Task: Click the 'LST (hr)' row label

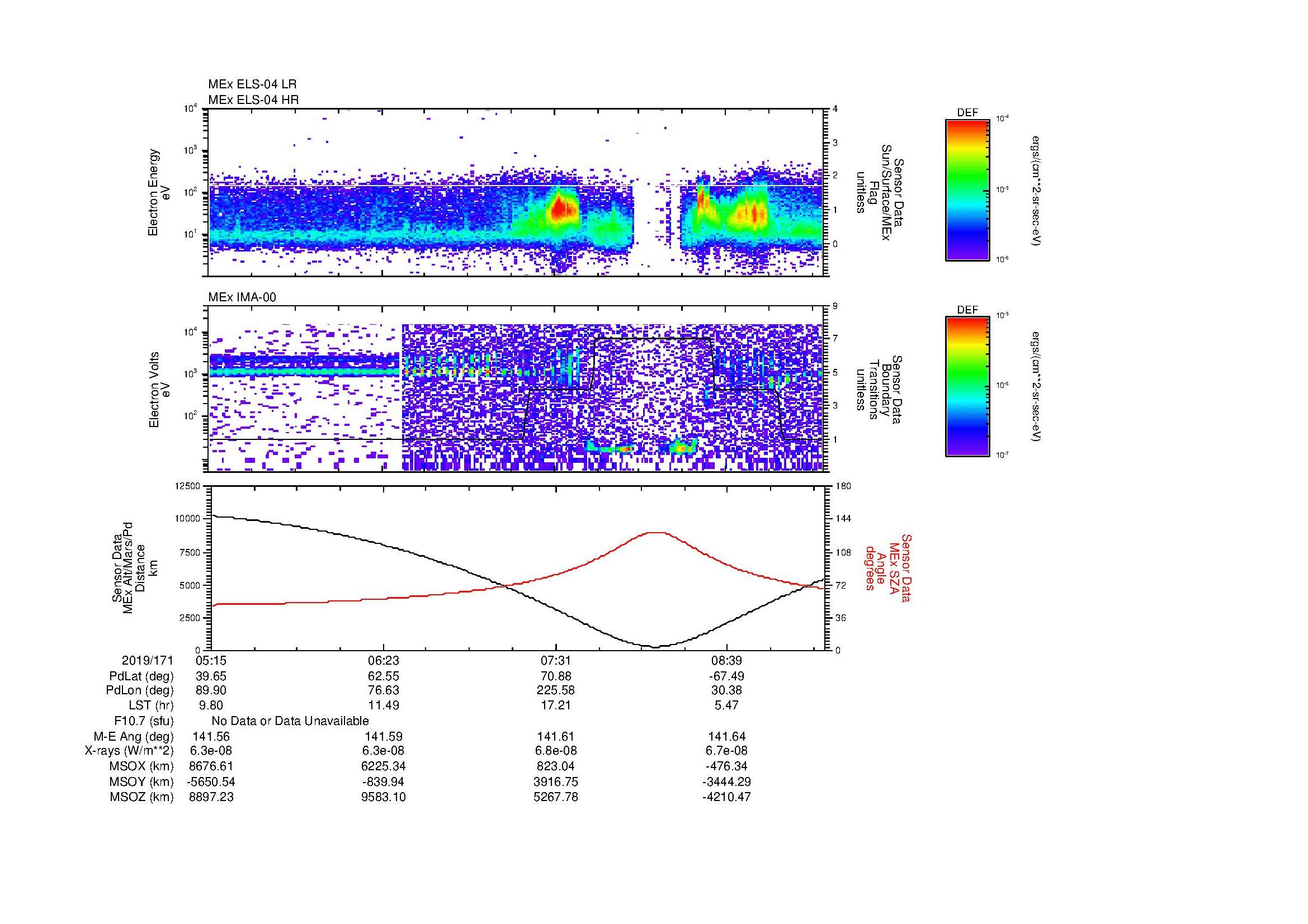Action: (x=151, y=706)
